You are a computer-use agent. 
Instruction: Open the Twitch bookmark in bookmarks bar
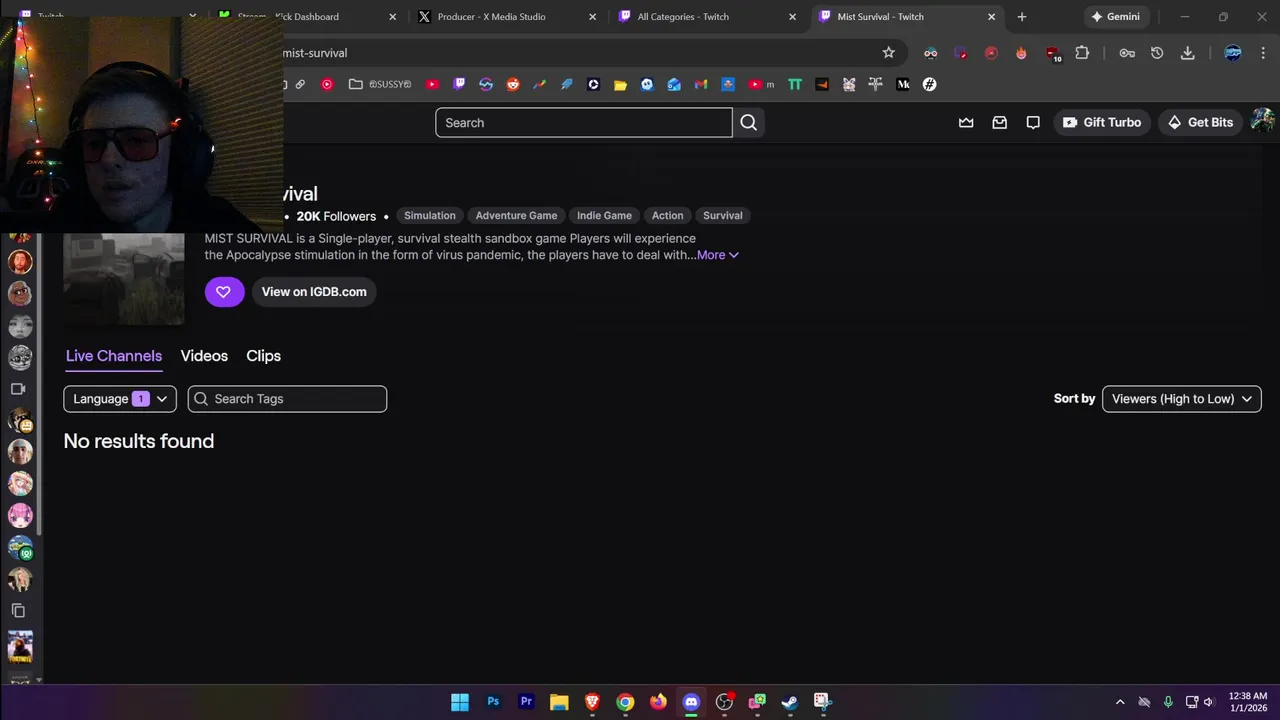[x=459, y=85]
